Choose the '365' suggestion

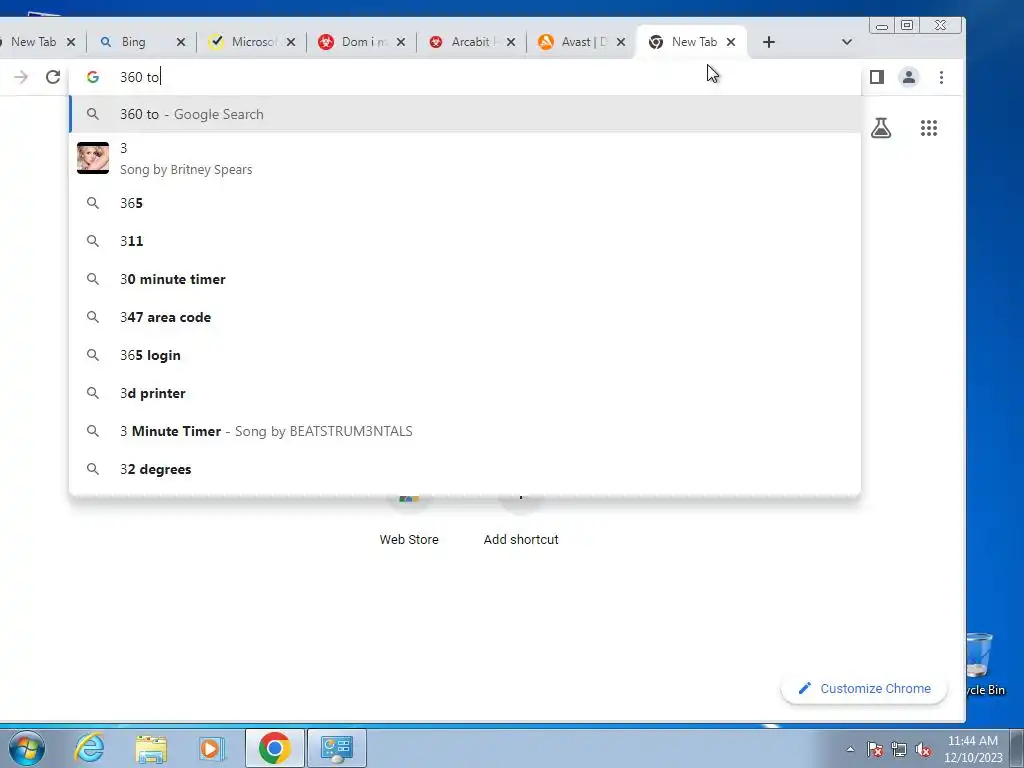pos(465,203)
